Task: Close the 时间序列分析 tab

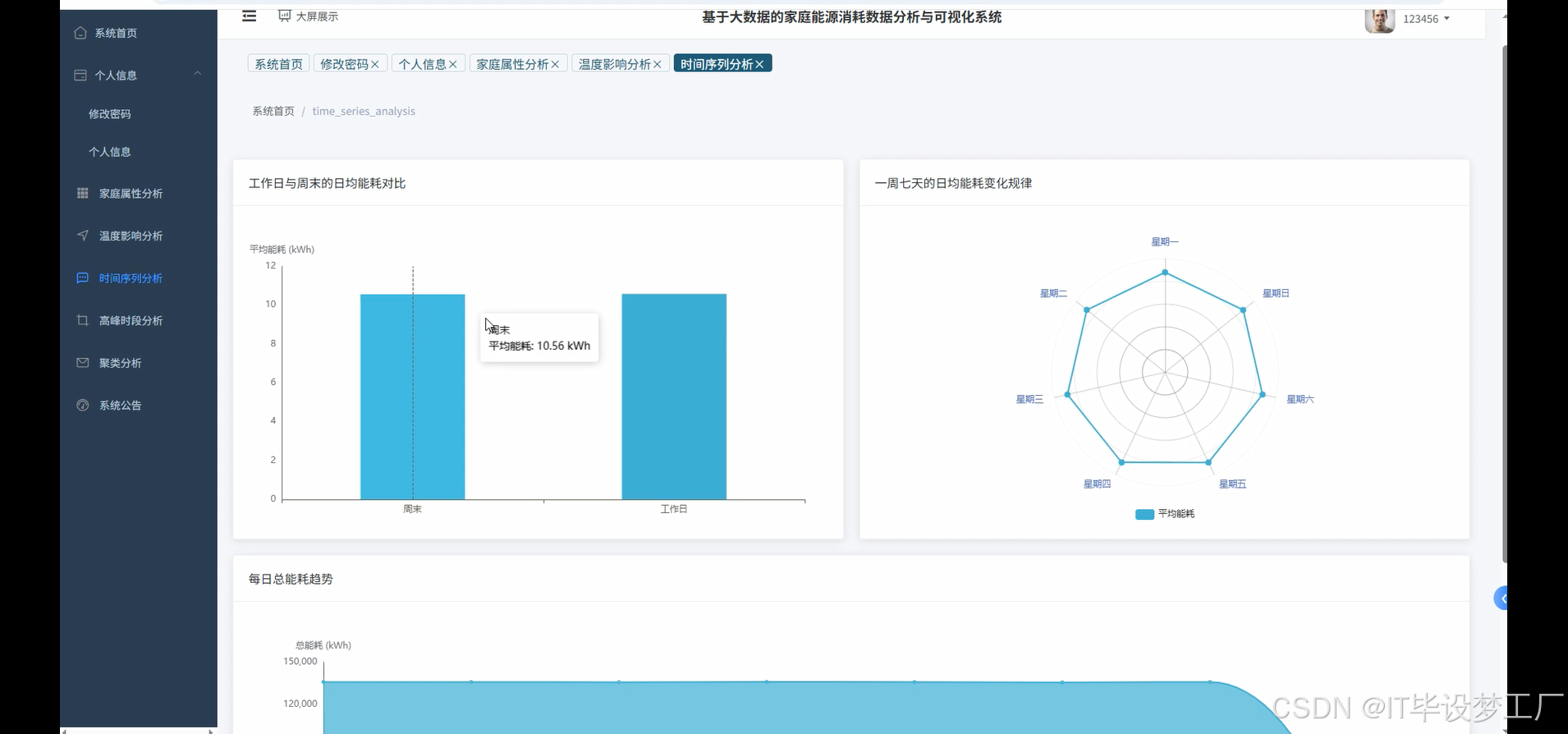Action: click(x=759, y=64)
